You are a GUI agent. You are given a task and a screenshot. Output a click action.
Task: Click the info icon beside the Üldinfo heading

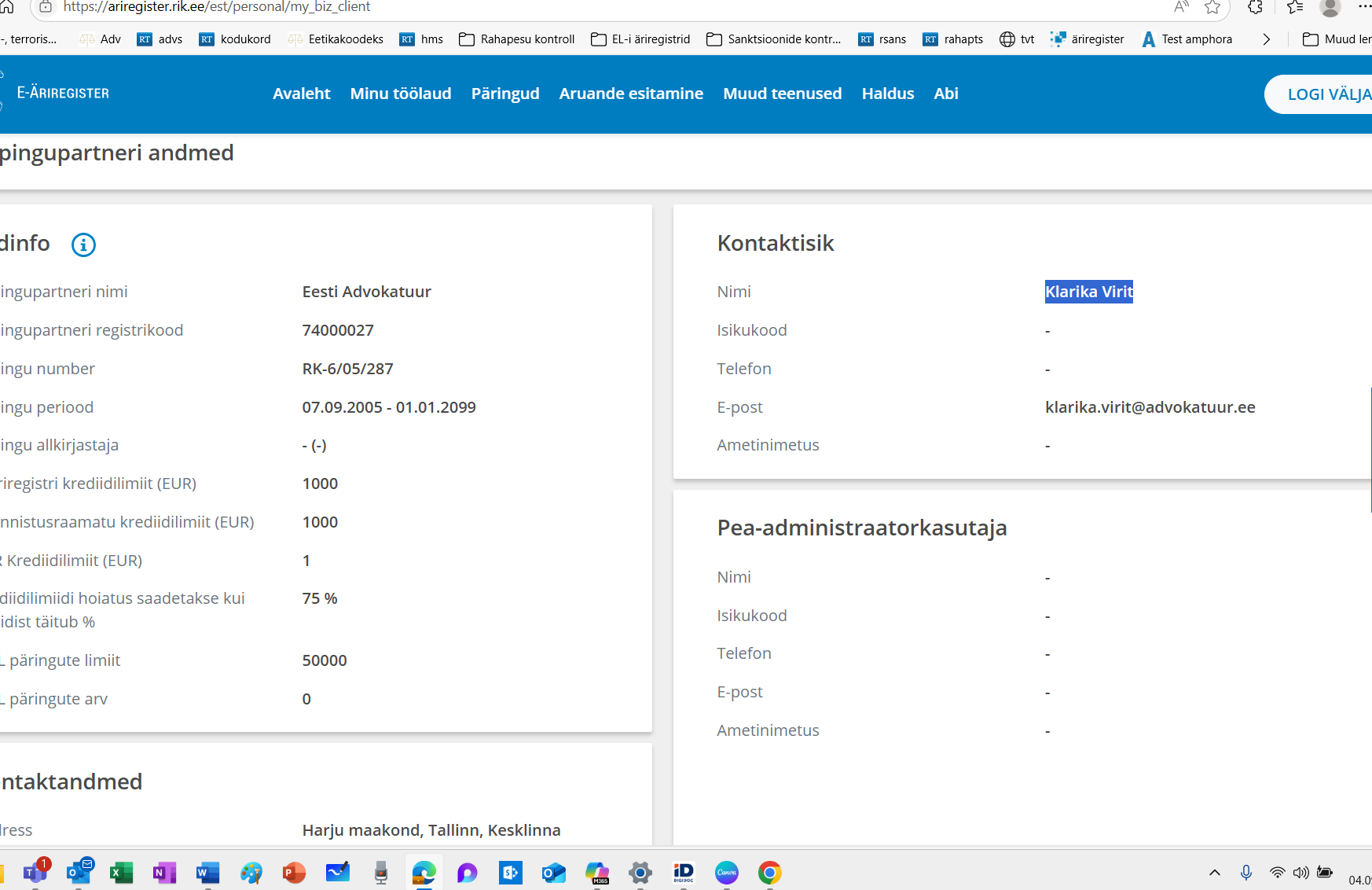[83, 245]
